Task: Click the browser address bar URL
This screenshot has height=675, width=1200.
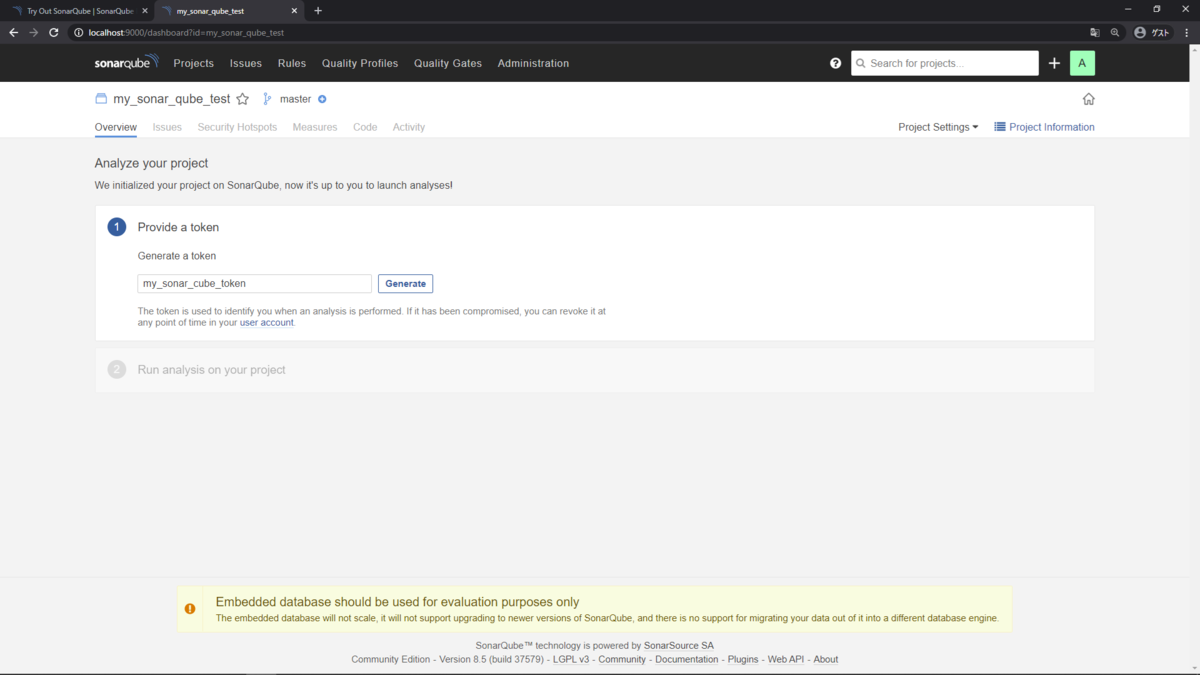Action: [186, 33]
